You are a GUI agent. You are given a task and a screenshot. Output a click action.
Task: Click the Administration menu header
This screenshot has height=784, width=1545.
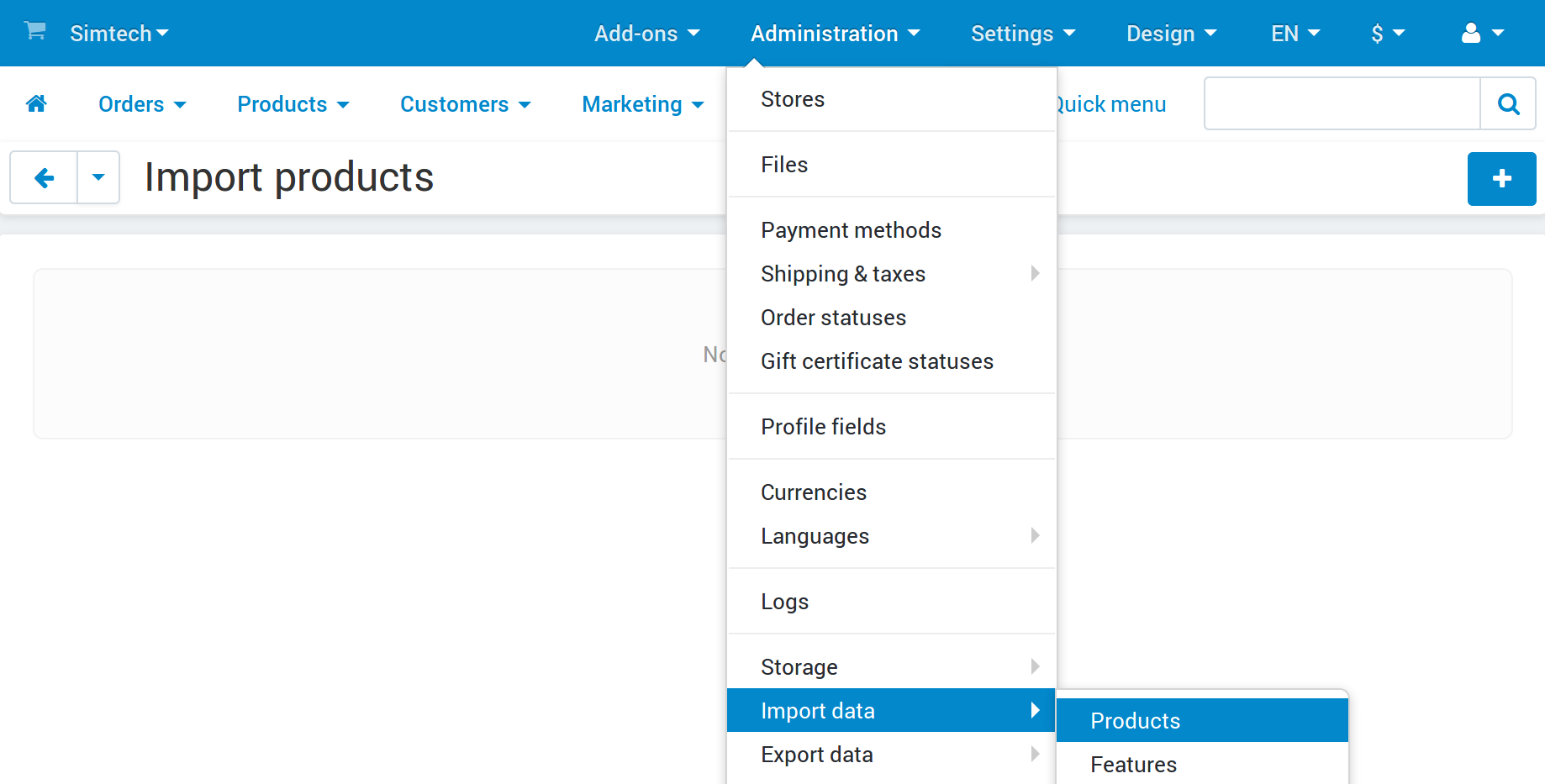[836, 34]
